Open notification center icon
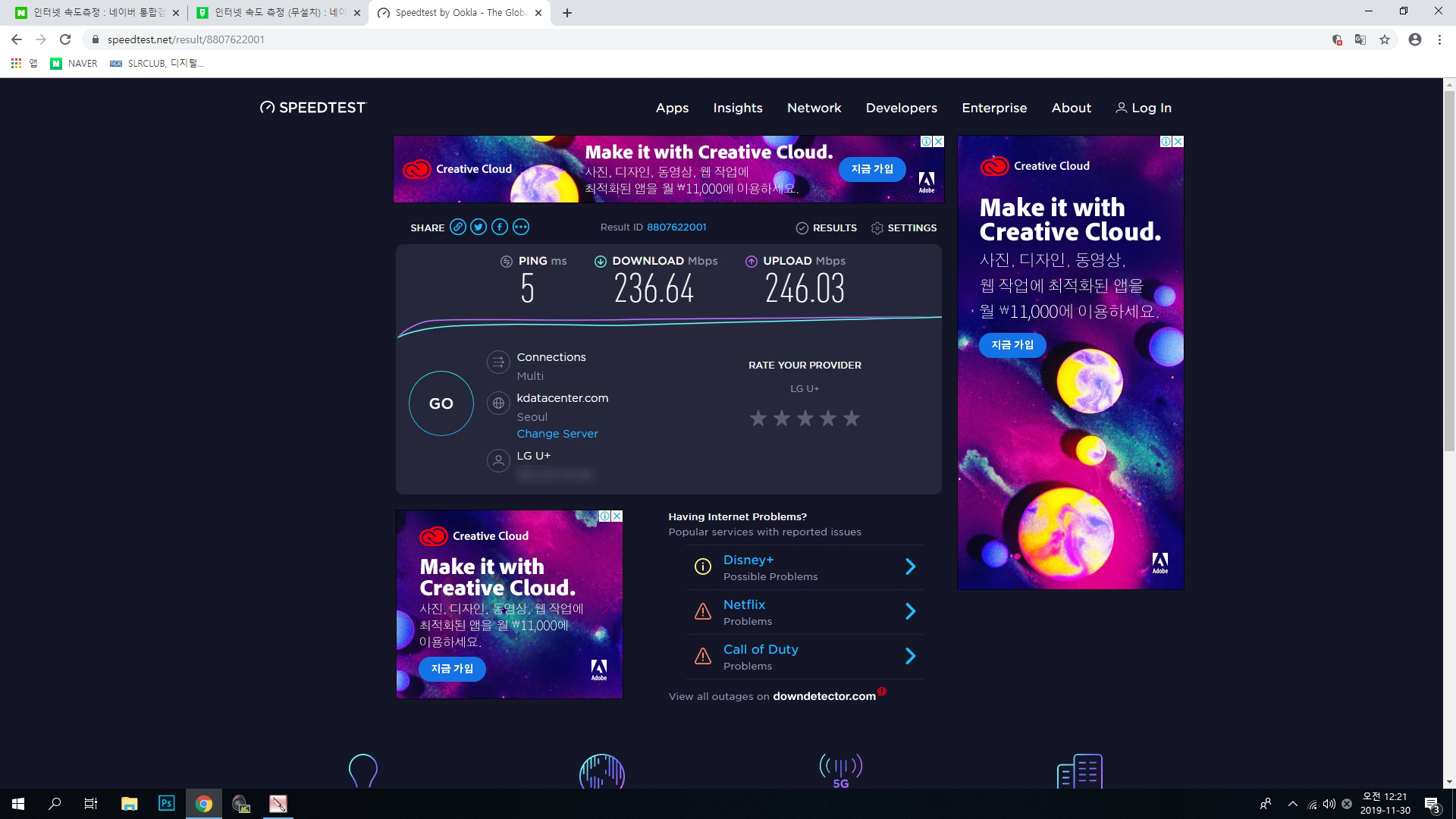1456x819 pixels. pyautogui.click(x=1432, y=804)
